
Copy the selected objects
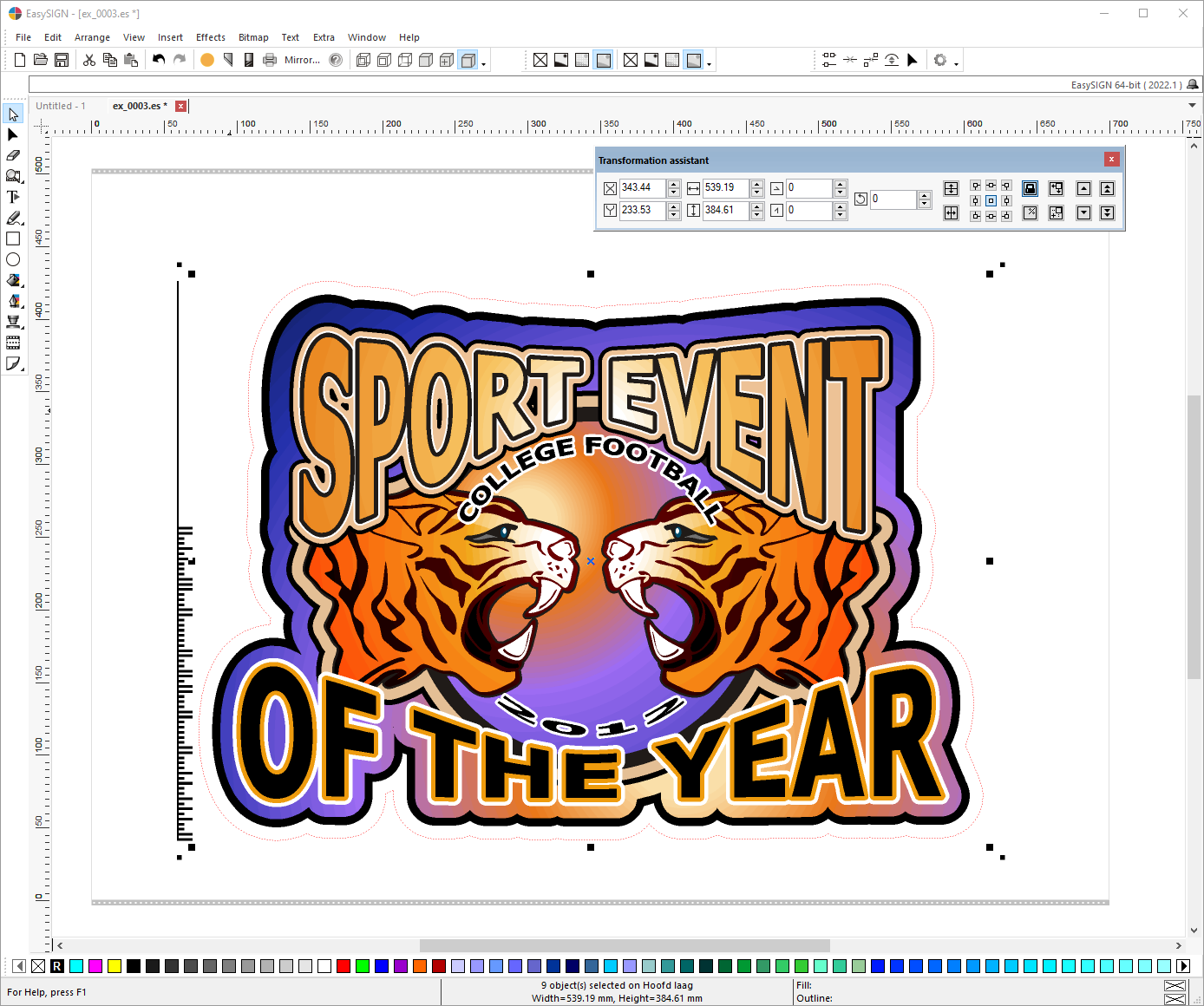pyautogui.click(x=110, y=60)
